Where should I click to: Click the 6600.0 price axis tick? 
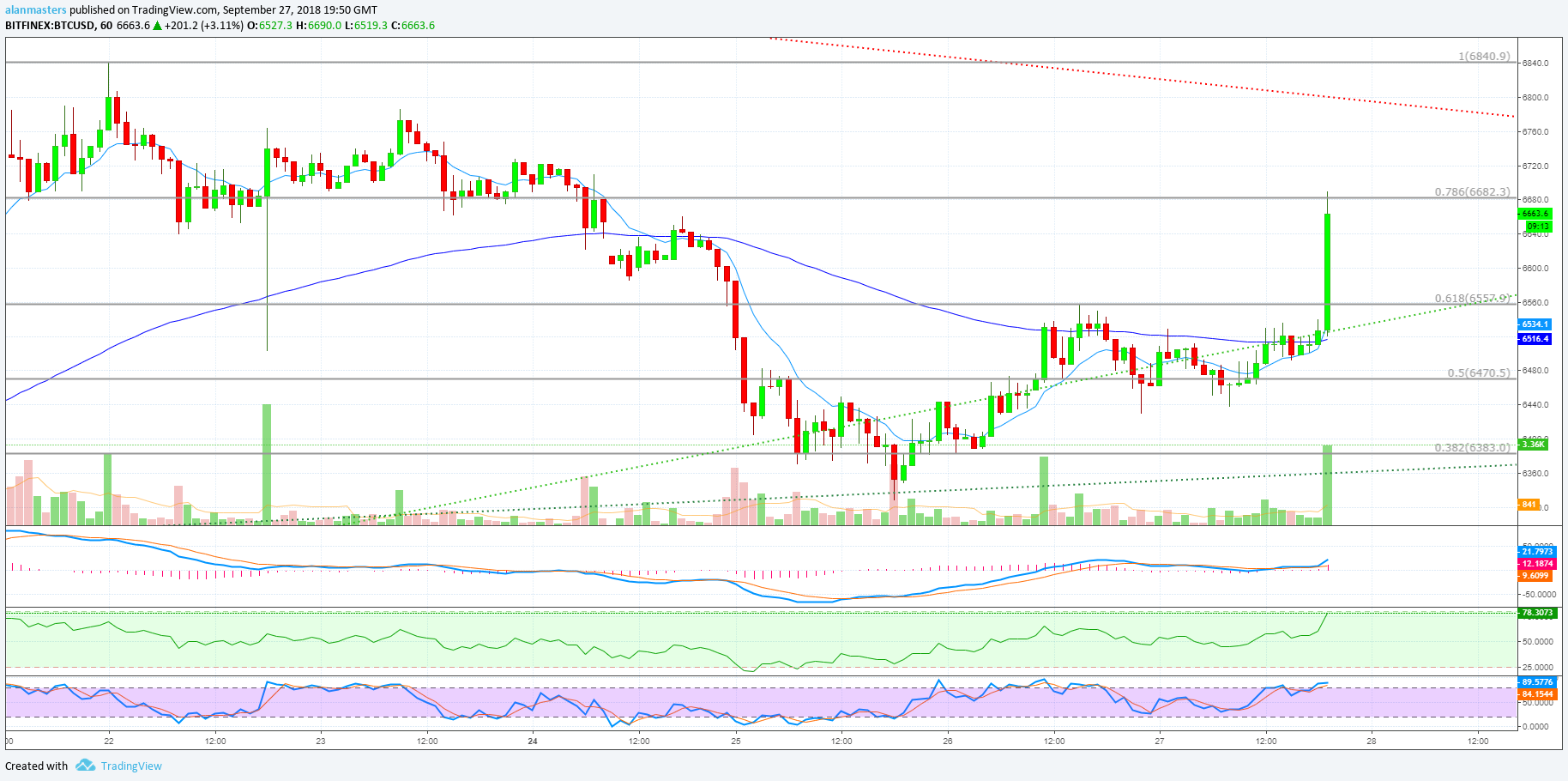[1536, 269]
